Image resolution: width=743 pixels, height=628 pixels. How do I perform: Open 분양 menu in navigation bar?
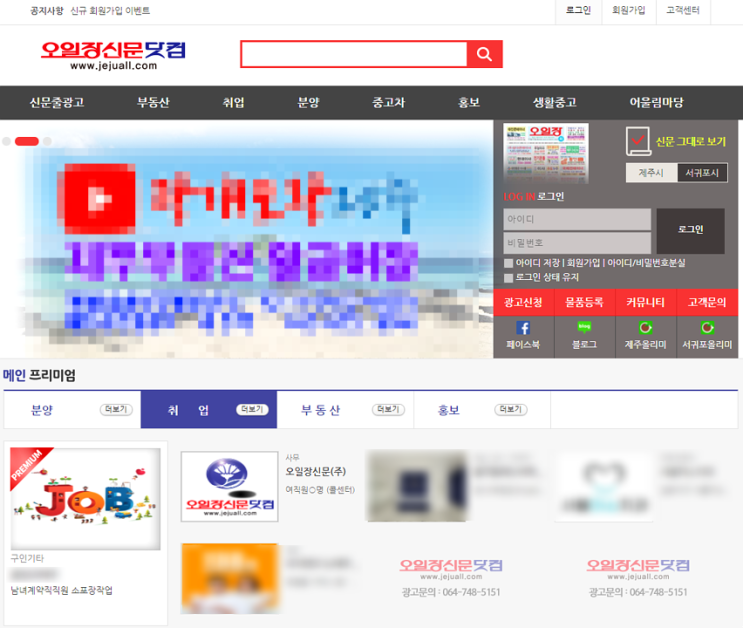click(x=308, y=102)
